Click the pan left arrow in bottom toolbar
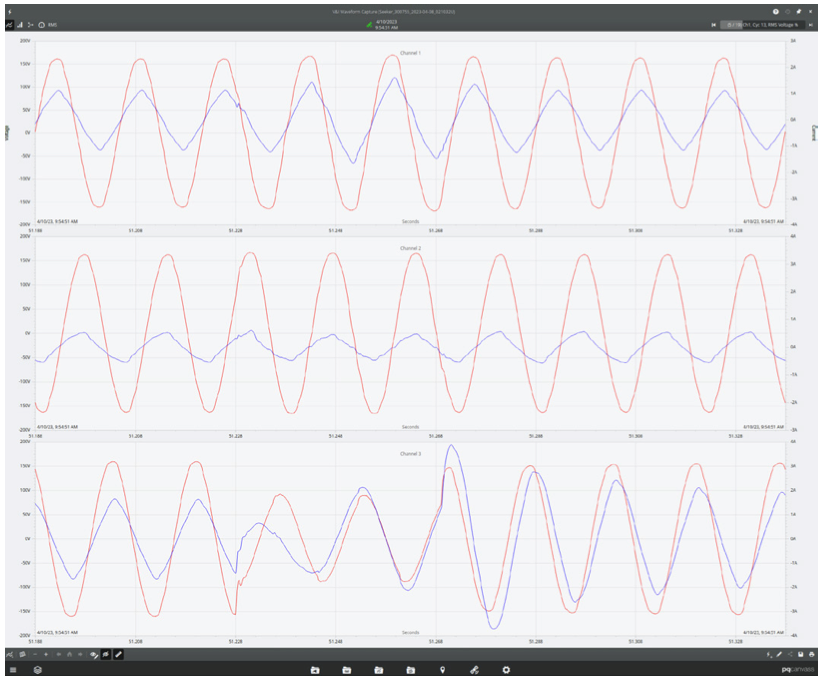Image resolution: width=821 pixels, height=680 pixels. tap(58, 654)
